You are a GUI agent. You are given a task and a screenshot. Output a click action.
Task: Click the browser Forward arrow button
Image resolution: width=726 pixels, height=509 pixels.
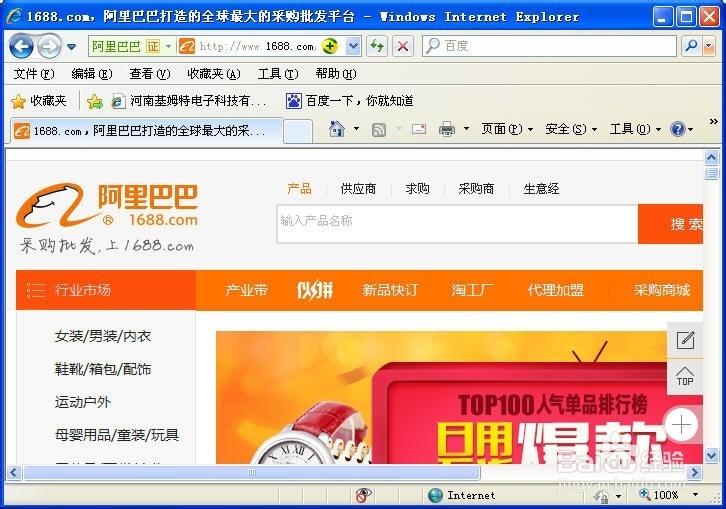(50, 46)
